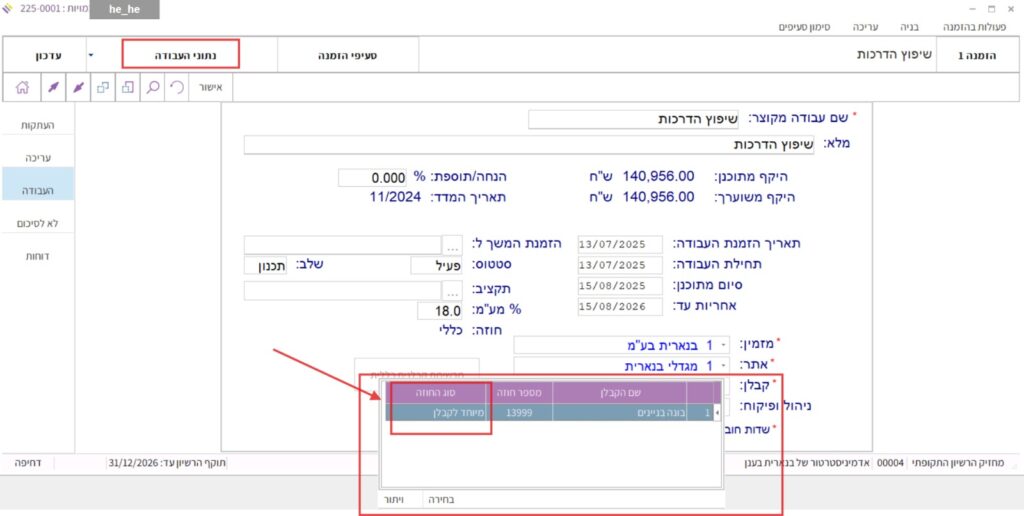Click the pin icon adjacent to the Home icon
Screen dimensions: 1024x516
[x=52, y=88]
